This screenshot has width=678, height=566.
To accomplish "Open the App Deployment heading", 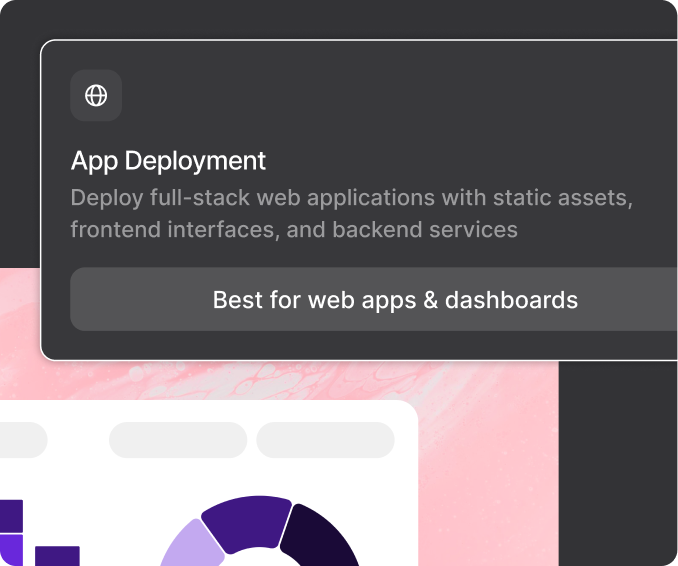I will click(168, 161).
